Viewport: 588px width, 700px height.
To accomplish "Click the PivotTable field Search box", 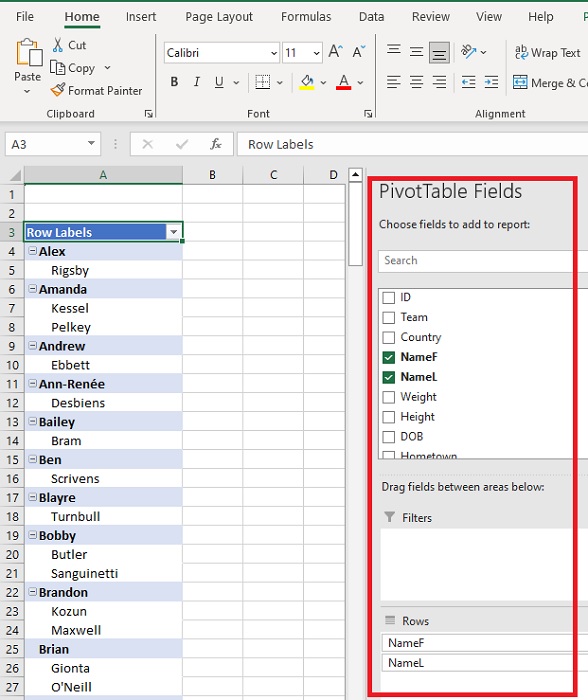I will pos(482,261).
